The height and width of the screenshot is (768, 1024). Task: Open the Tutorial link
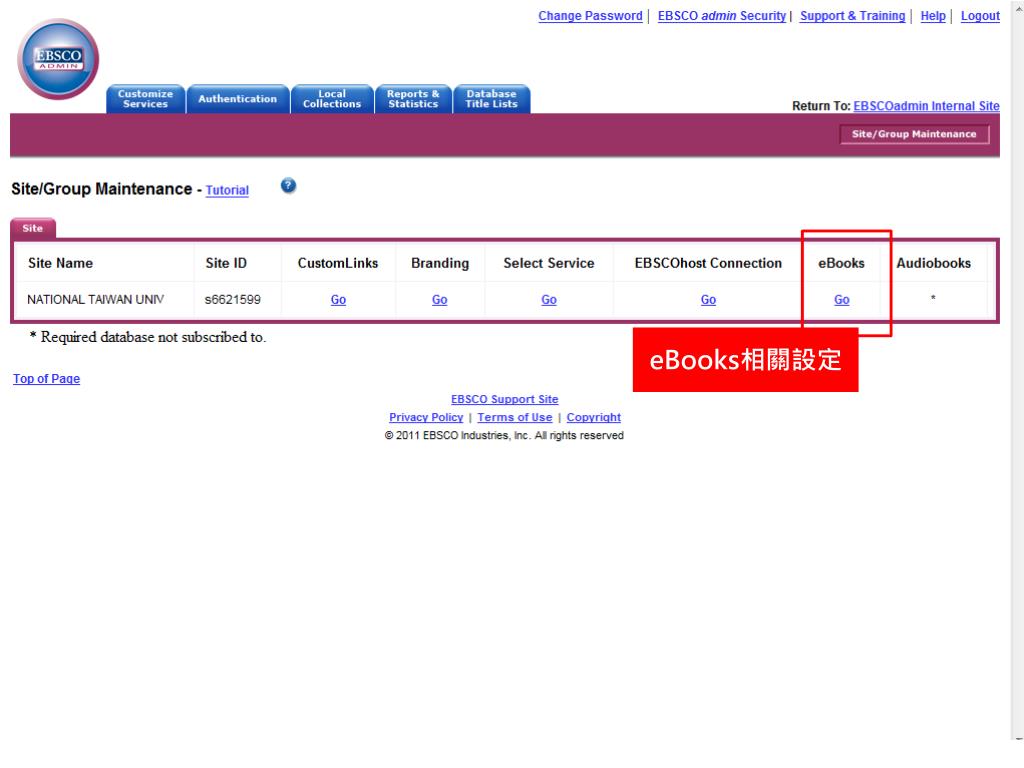[227, 190]
